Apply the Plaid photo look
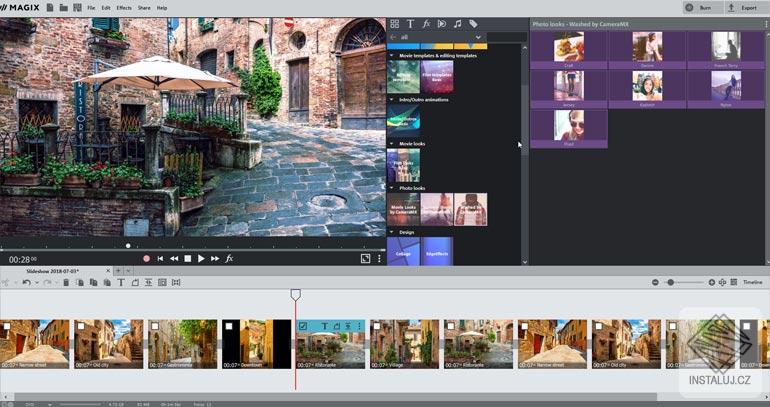Image resolution: width=770 pixels, height=407 pixels. coord(569,129)
